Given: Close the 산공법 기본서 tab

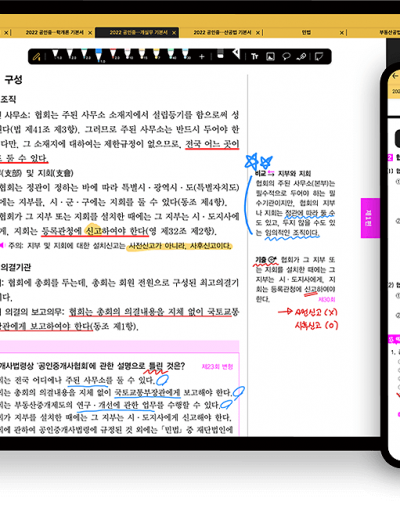Looking at the screenshot, I should (258, 33).
